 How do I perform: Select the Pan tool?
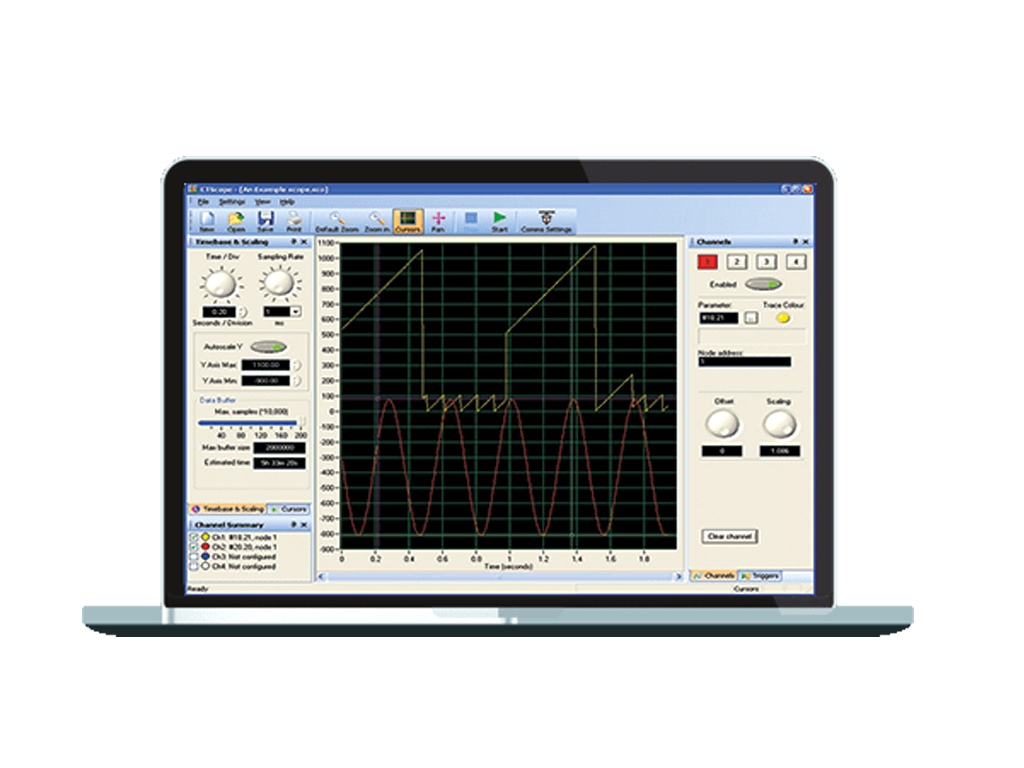tap(438, 220)
